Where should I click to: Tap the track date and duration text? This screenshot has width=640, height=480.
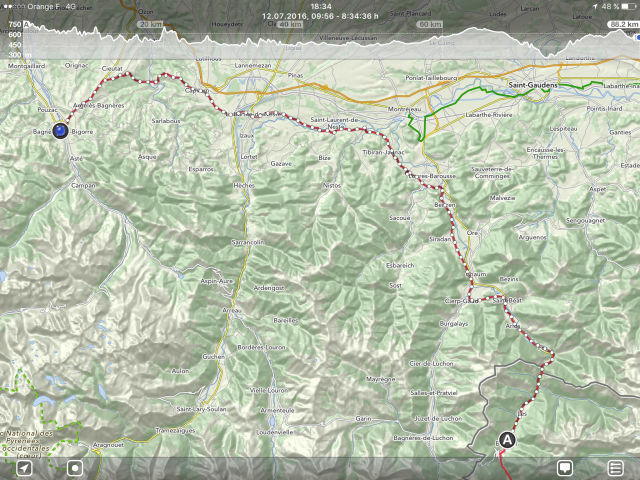tap(320, 16)
